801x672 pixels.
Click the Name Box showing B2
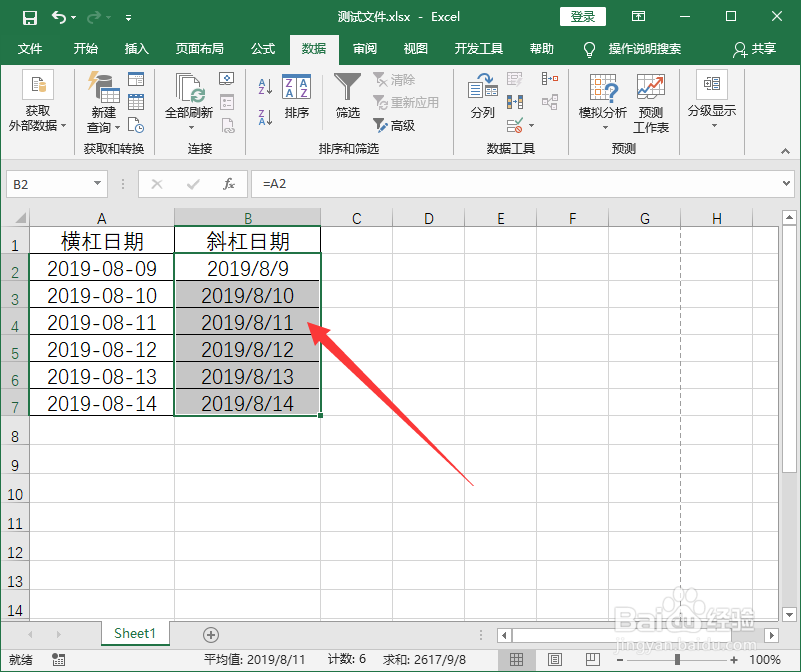[x=49, y=184]
